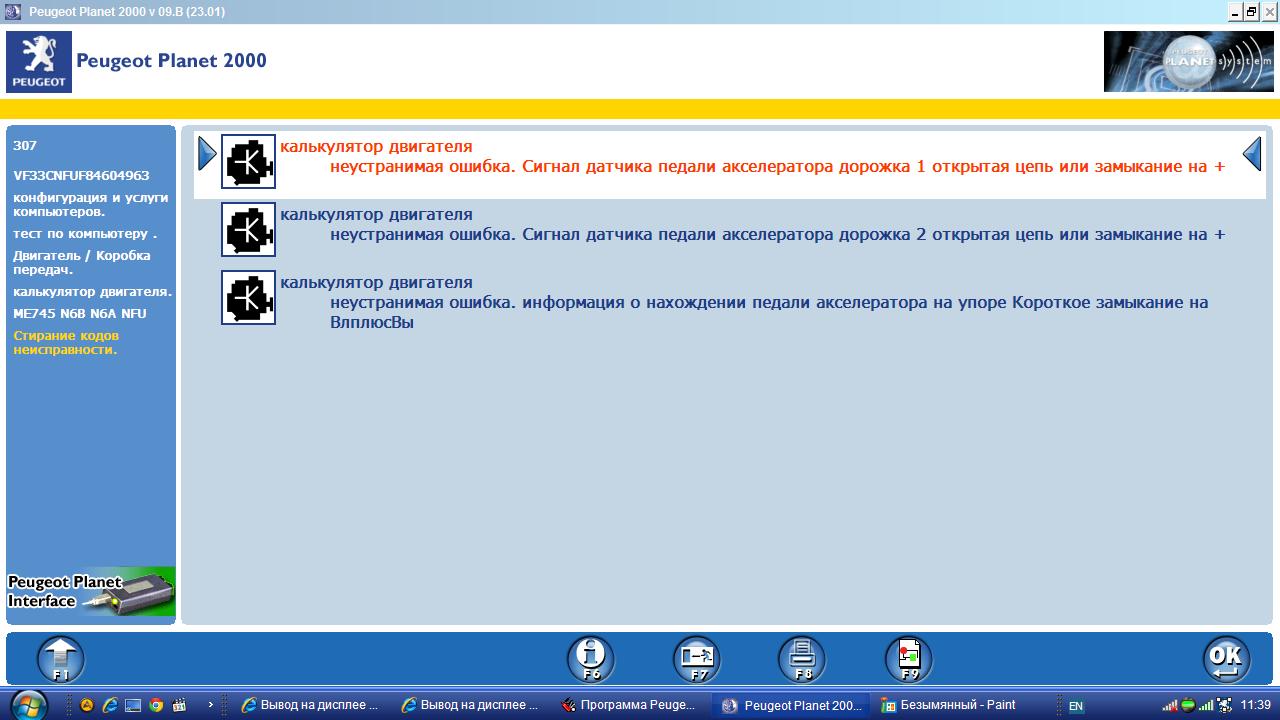
Task: Click the left-pointing arrow at row end
Action: pos(1252,154)
